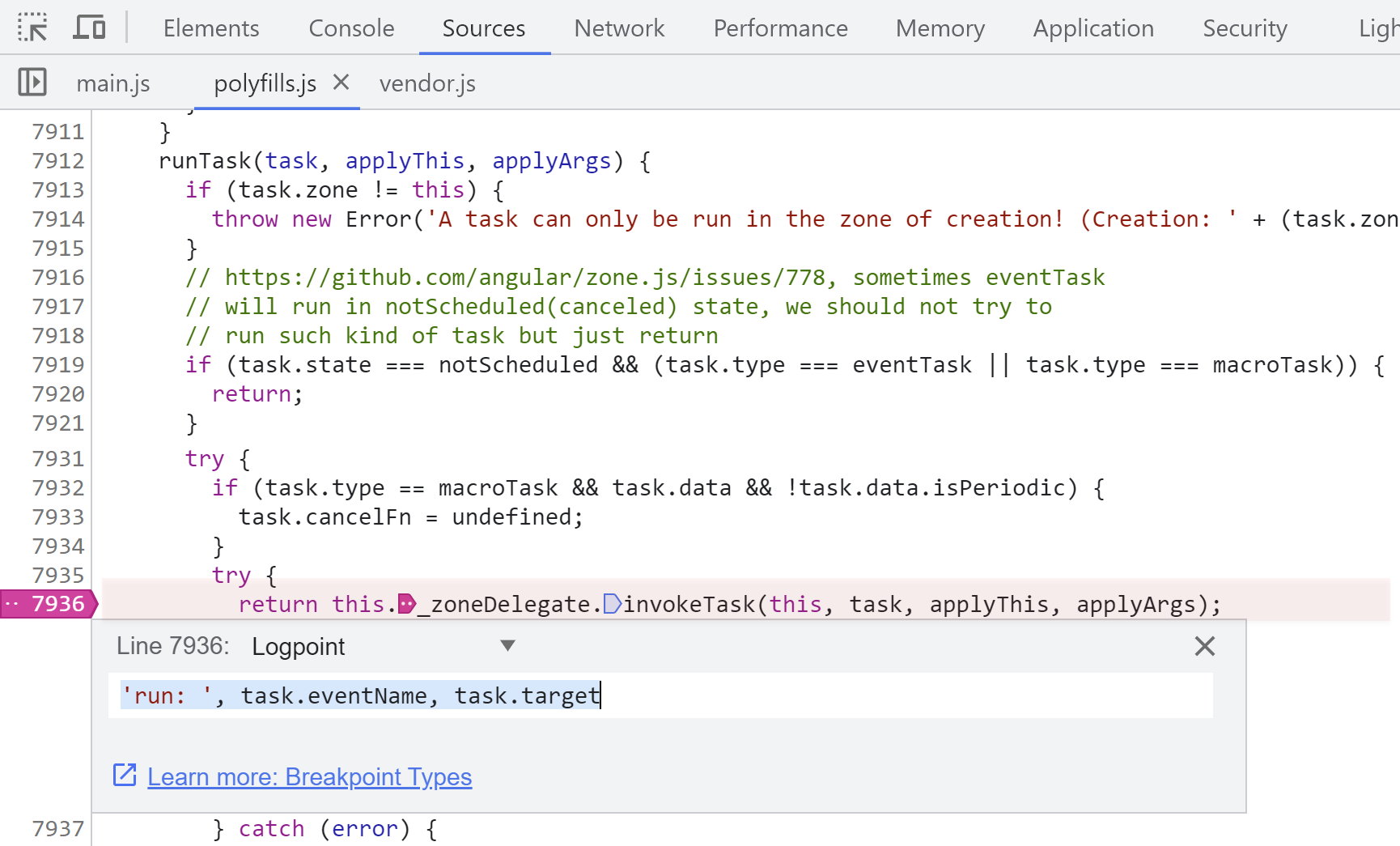
Task: Set breakpoint on line number 7919
Action: (x=57, y=365)
